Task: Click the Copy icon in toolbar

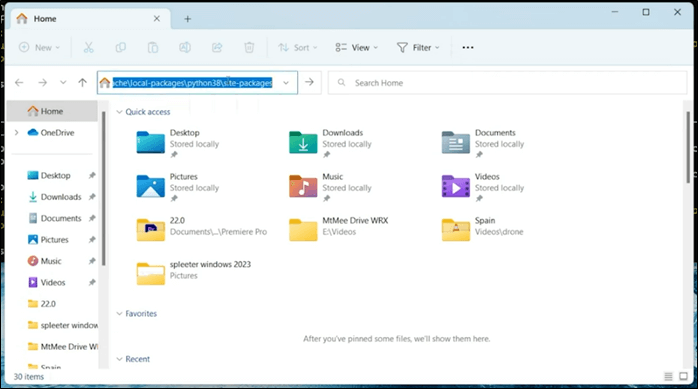Action: (x=121, y=47)
